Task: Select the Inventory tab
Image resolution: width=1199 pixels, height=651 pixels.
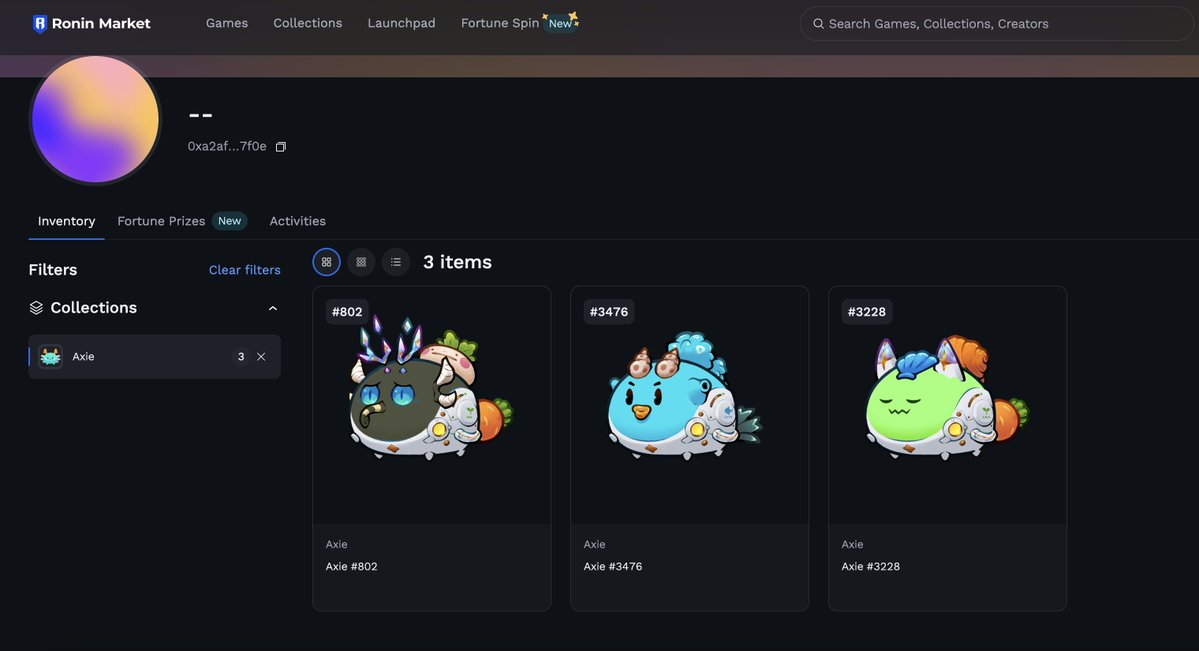Action: pos(67,221)
